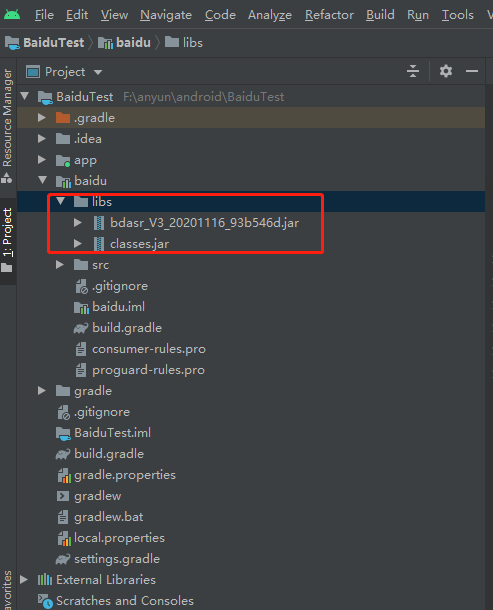Open the Navigate menu
The width and height of the screenshot is (493, 610).
pos(166,15)
